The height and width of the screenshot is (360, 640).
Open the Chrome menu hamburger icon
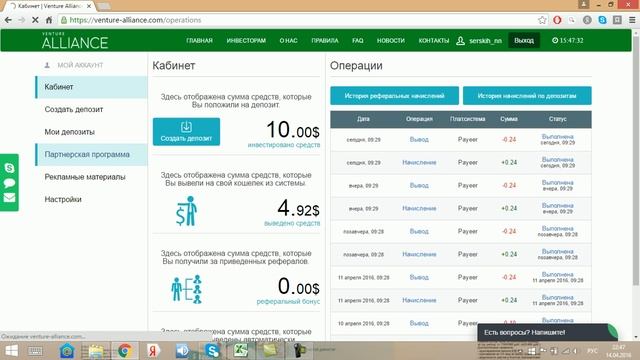point(632,20)
